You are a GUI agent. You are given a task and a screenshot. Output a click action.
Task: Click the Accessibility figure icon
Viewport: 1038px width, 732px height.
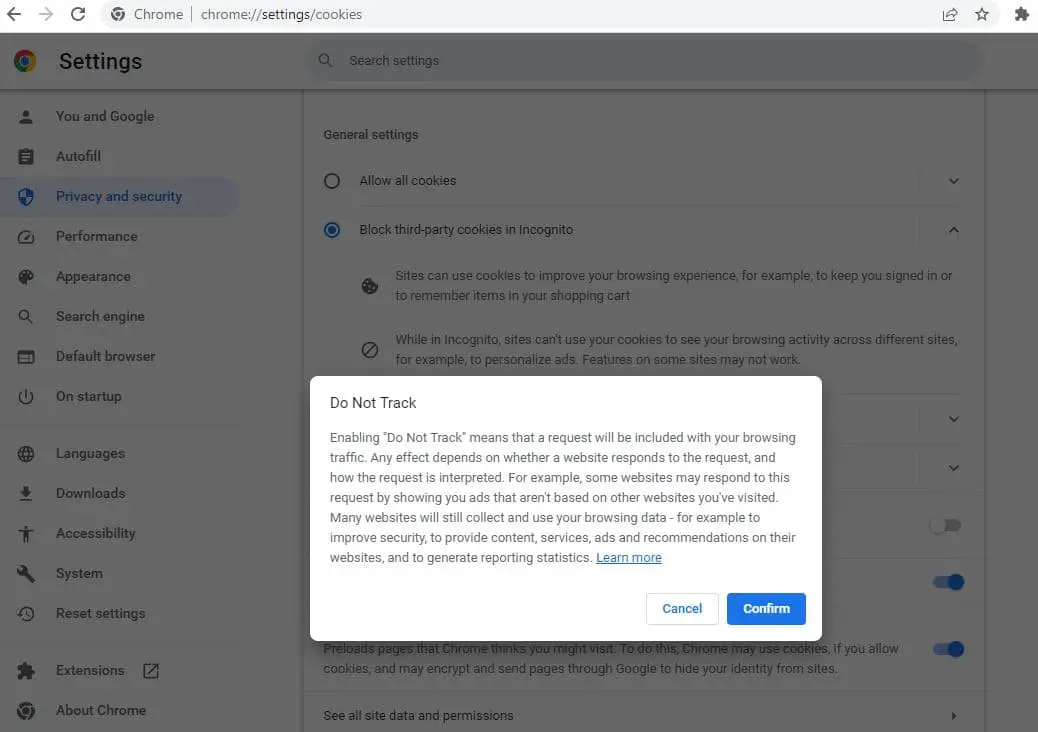tap(26, 533)
